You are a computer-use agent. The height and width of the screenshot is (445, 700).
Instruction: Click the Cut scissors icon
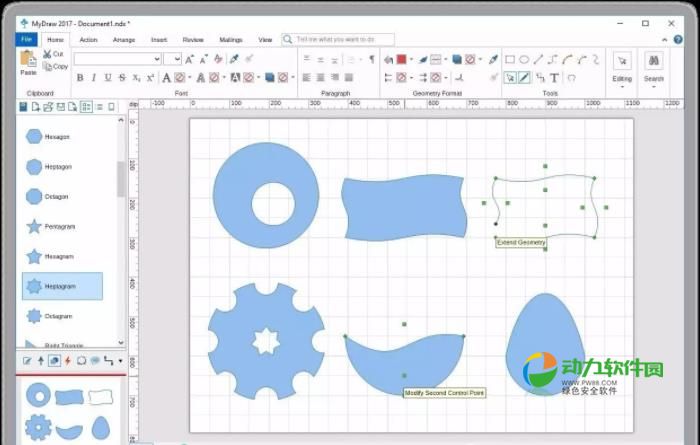(x=45, y=54)
